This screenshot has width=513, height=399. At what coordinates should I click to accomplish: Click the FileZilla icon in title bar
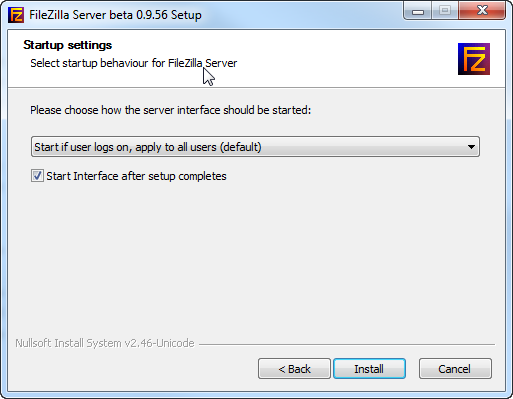[16, 15]
